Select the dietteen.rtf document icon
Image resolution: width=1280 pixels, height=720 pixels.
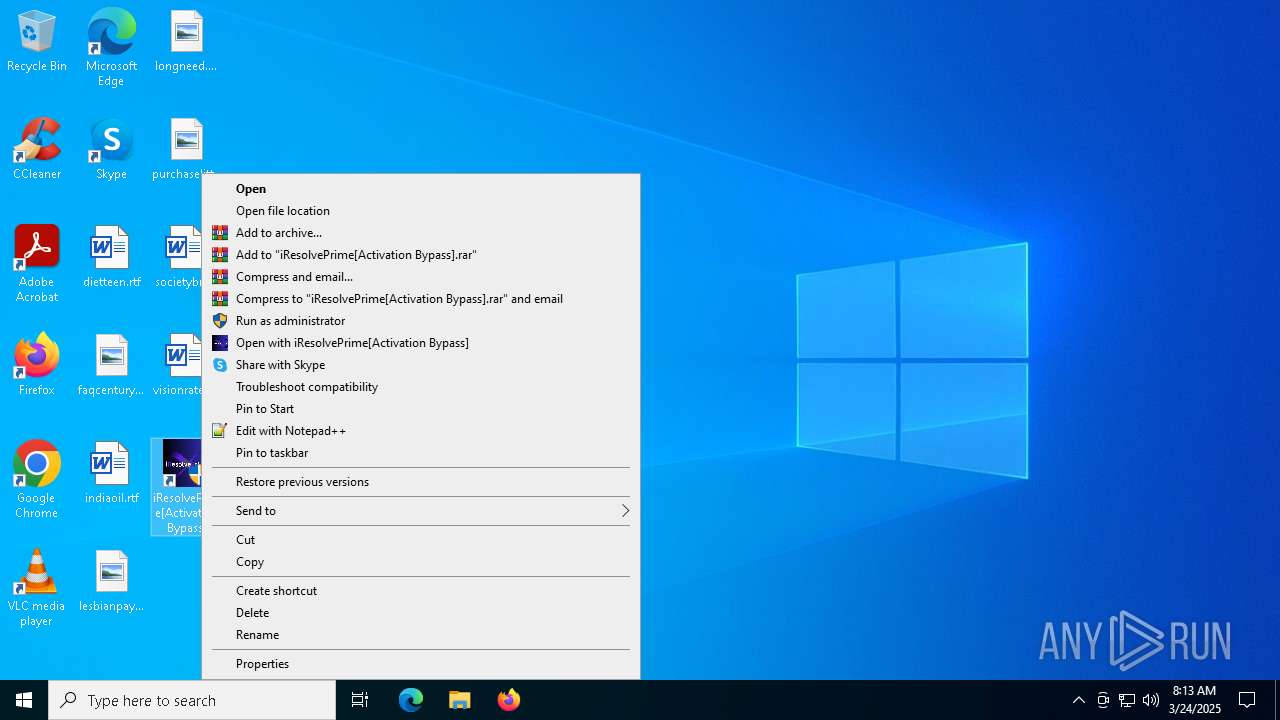coord(111,257)
